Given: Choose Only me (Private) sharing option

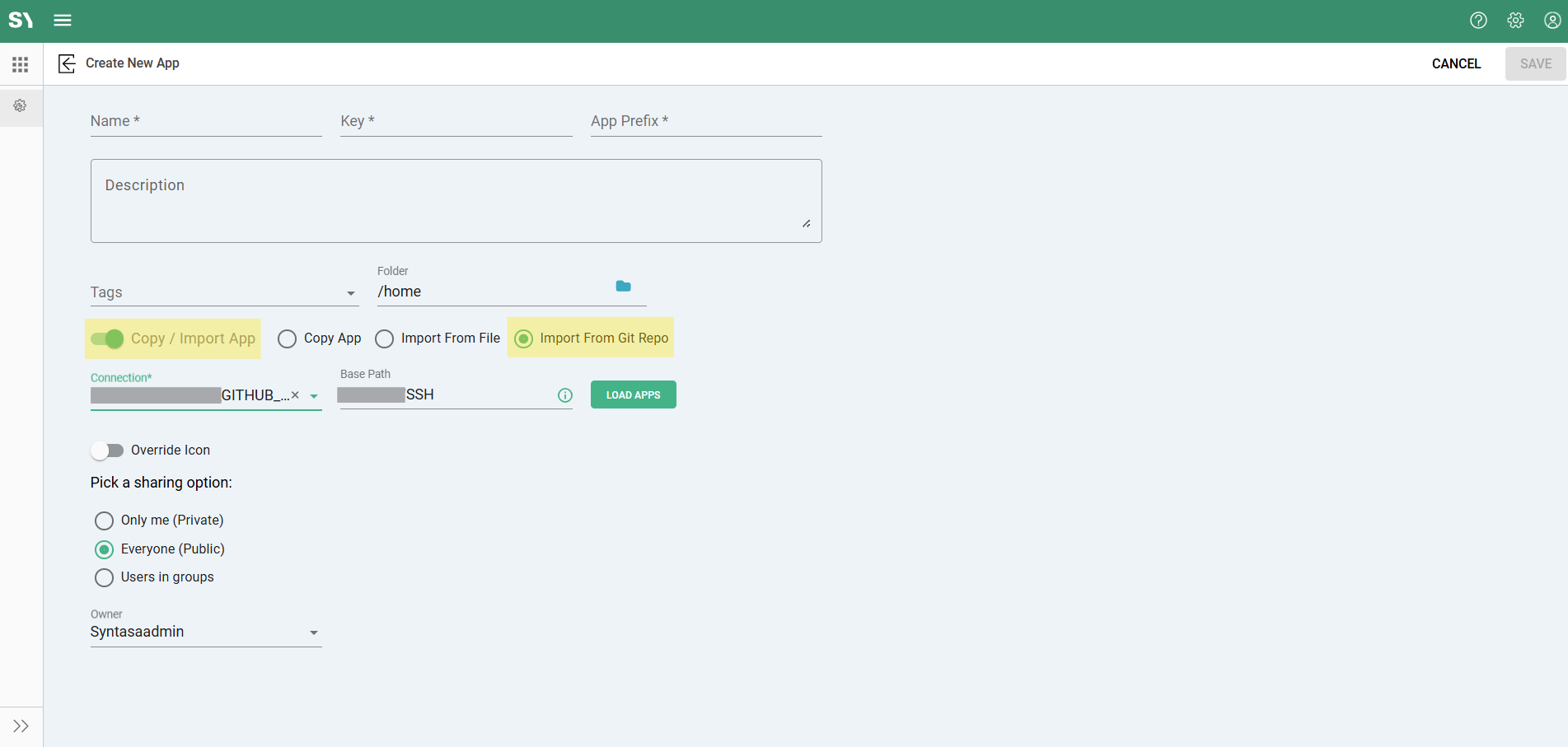Looking at the screenshot, I should (x=104, y=521).
